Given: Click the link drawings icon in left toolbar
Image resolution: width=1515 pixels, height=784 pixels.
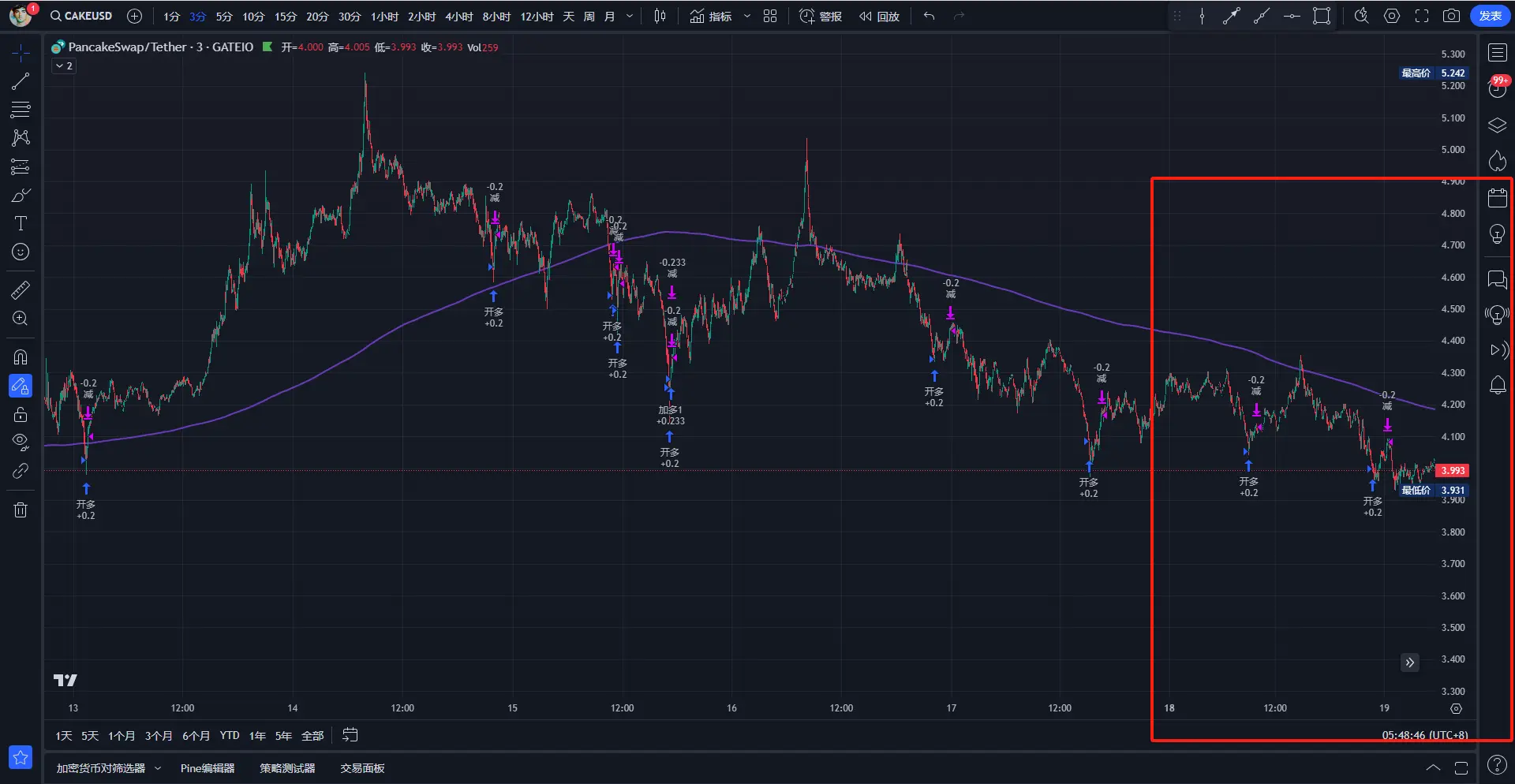Looking at the screenshot, I should (21, 471).
